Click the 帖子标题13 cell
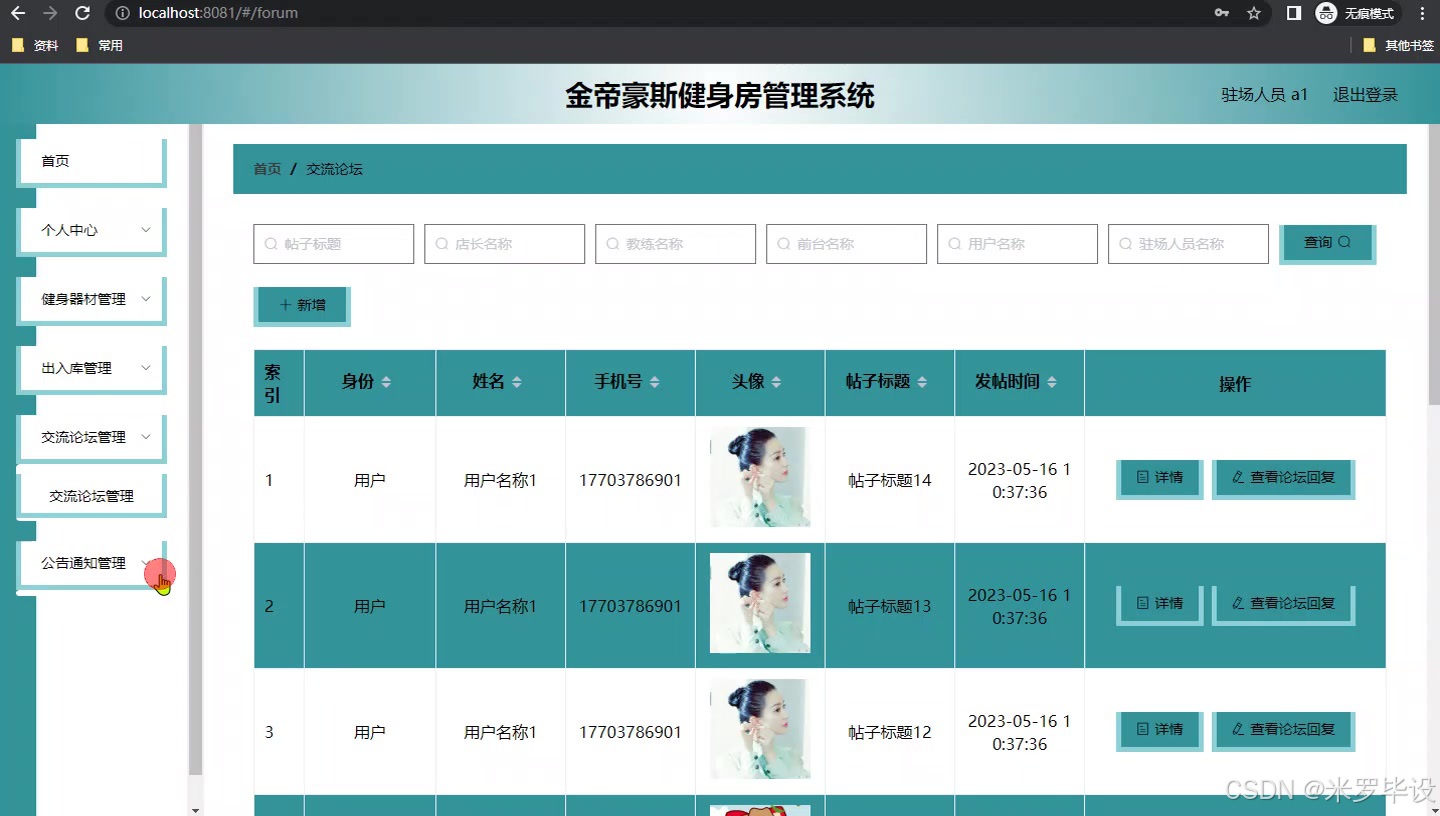This screenshot has height=816, width=1440. 890,606
